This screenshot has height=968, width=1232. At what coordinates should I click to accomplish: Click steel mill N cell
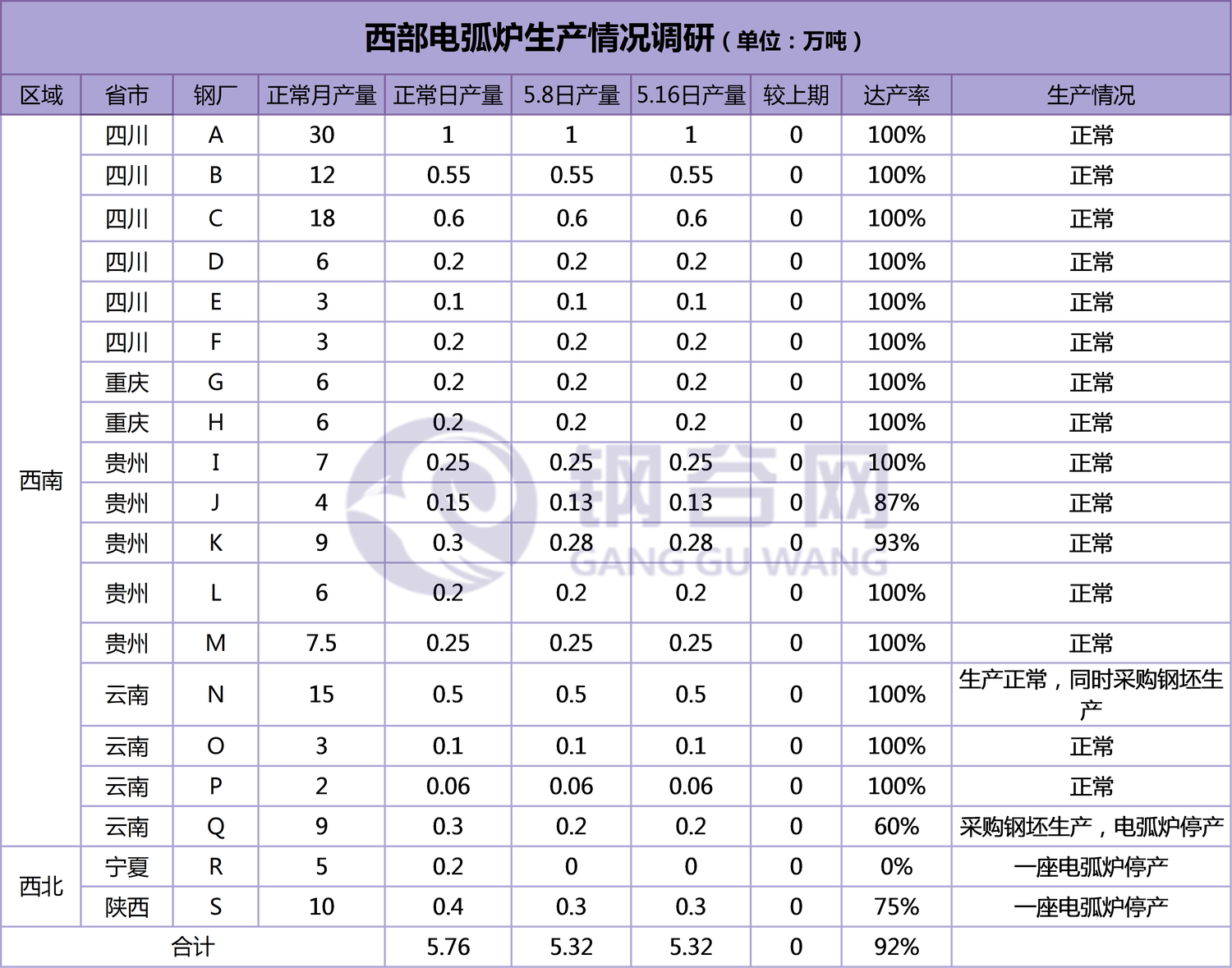click(215, 695)
